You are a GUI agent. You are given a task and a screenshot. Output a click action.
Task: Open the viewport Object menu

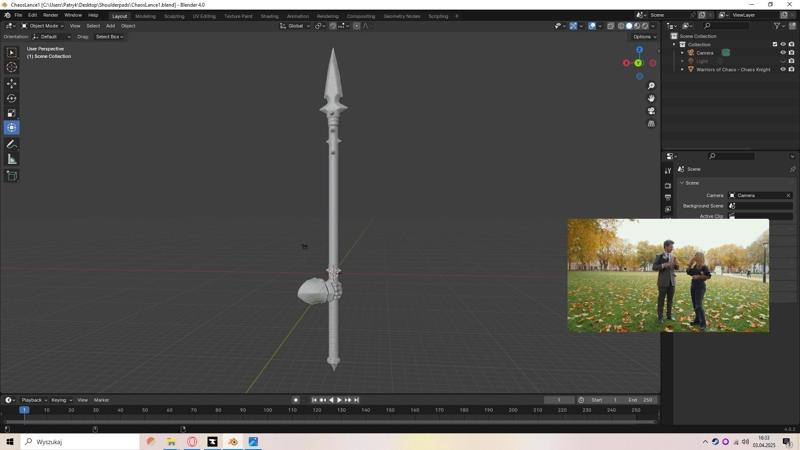[x=128, y=26]
